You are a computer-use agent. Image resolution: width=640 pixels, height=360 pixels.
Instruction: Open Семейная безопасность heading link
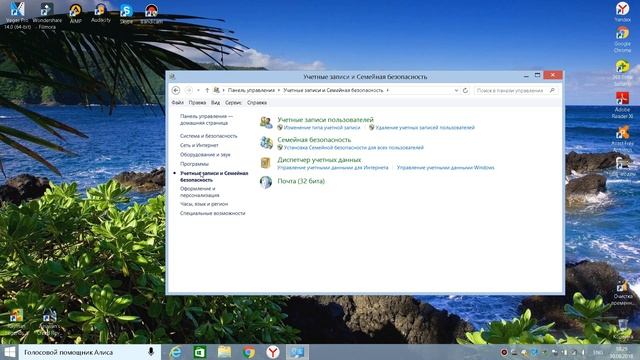314,140
